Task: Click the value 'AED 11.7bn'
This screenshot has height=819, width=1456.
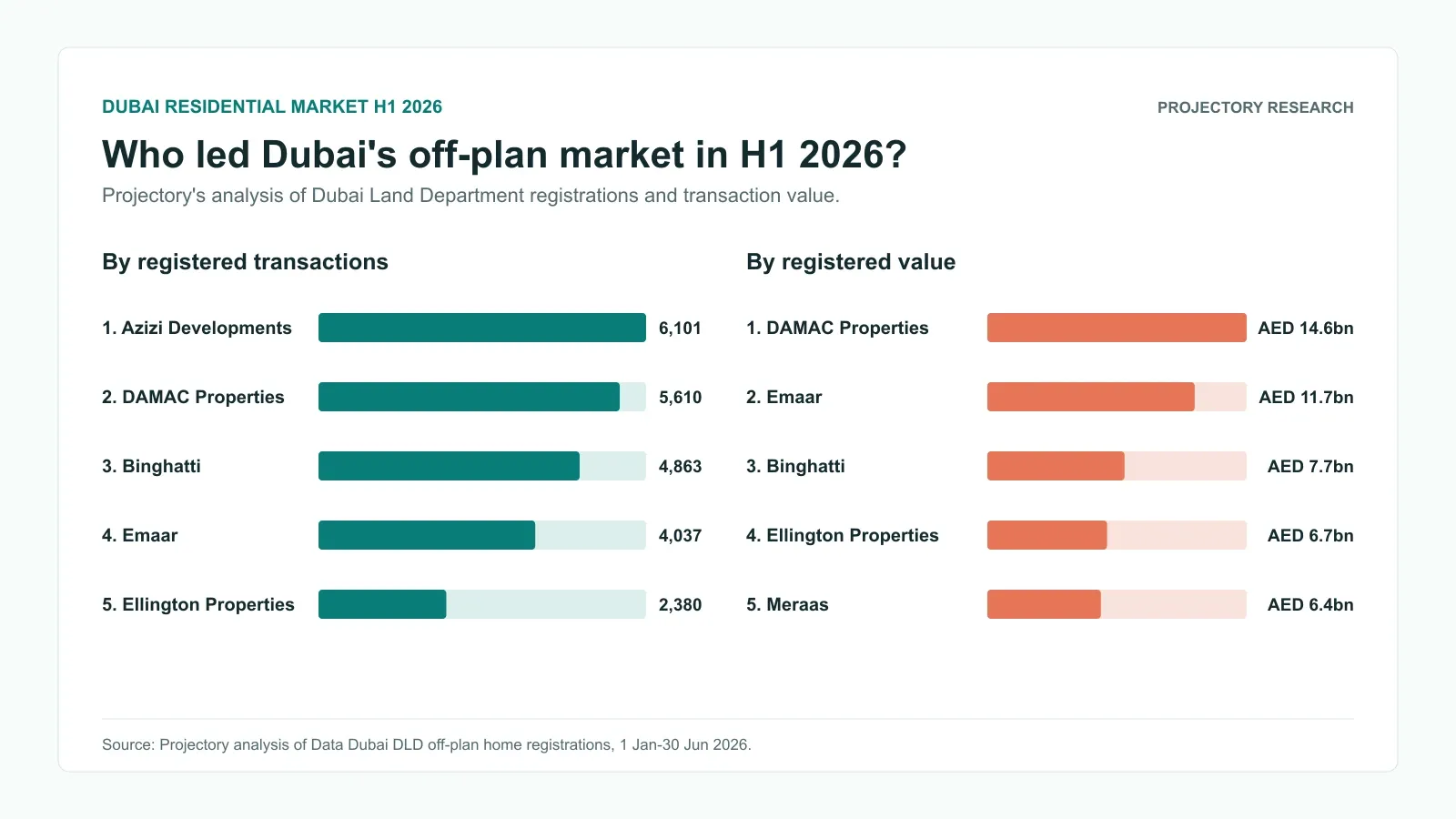Action: coord(1306,397)
